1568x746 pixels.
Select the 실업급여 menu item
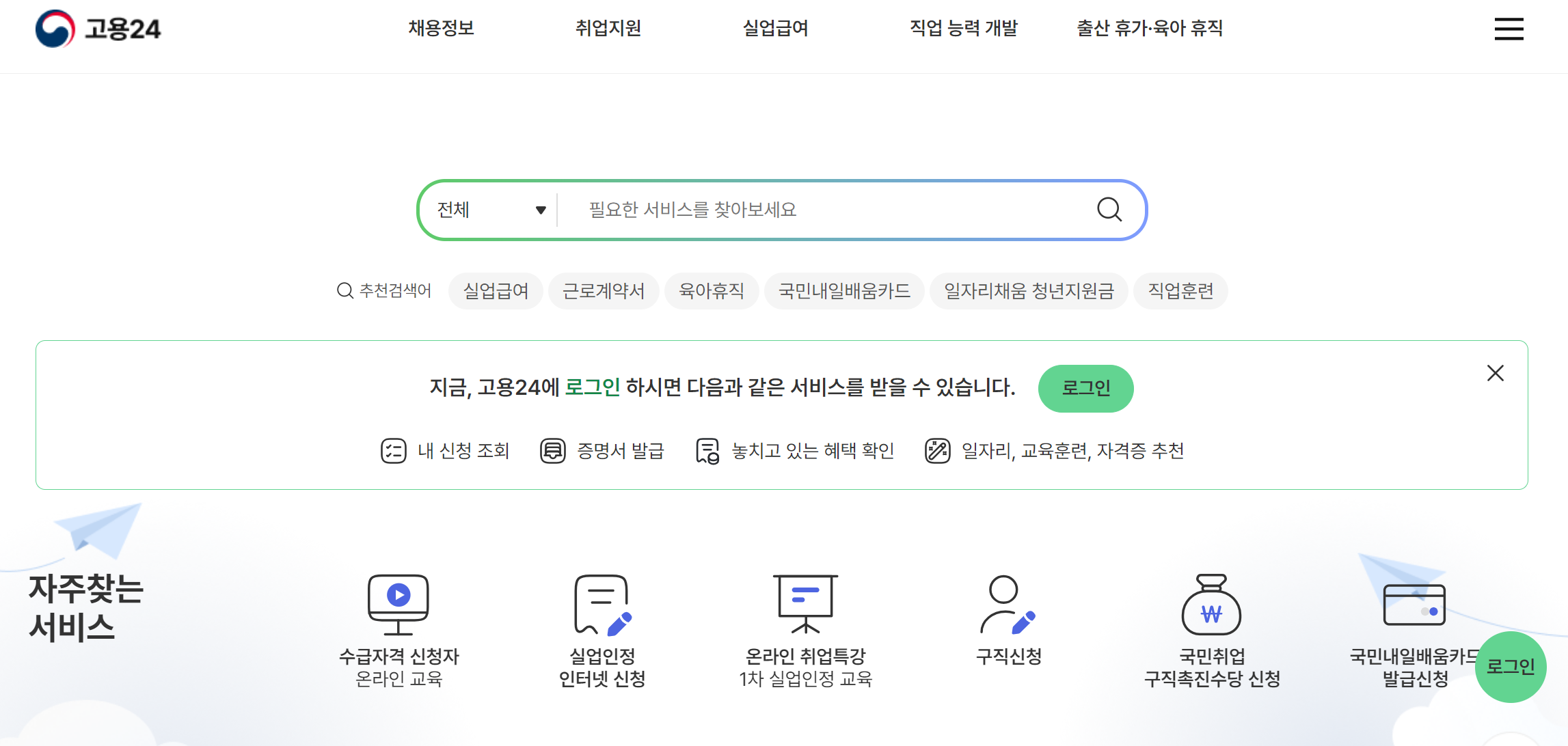point(776,29)
